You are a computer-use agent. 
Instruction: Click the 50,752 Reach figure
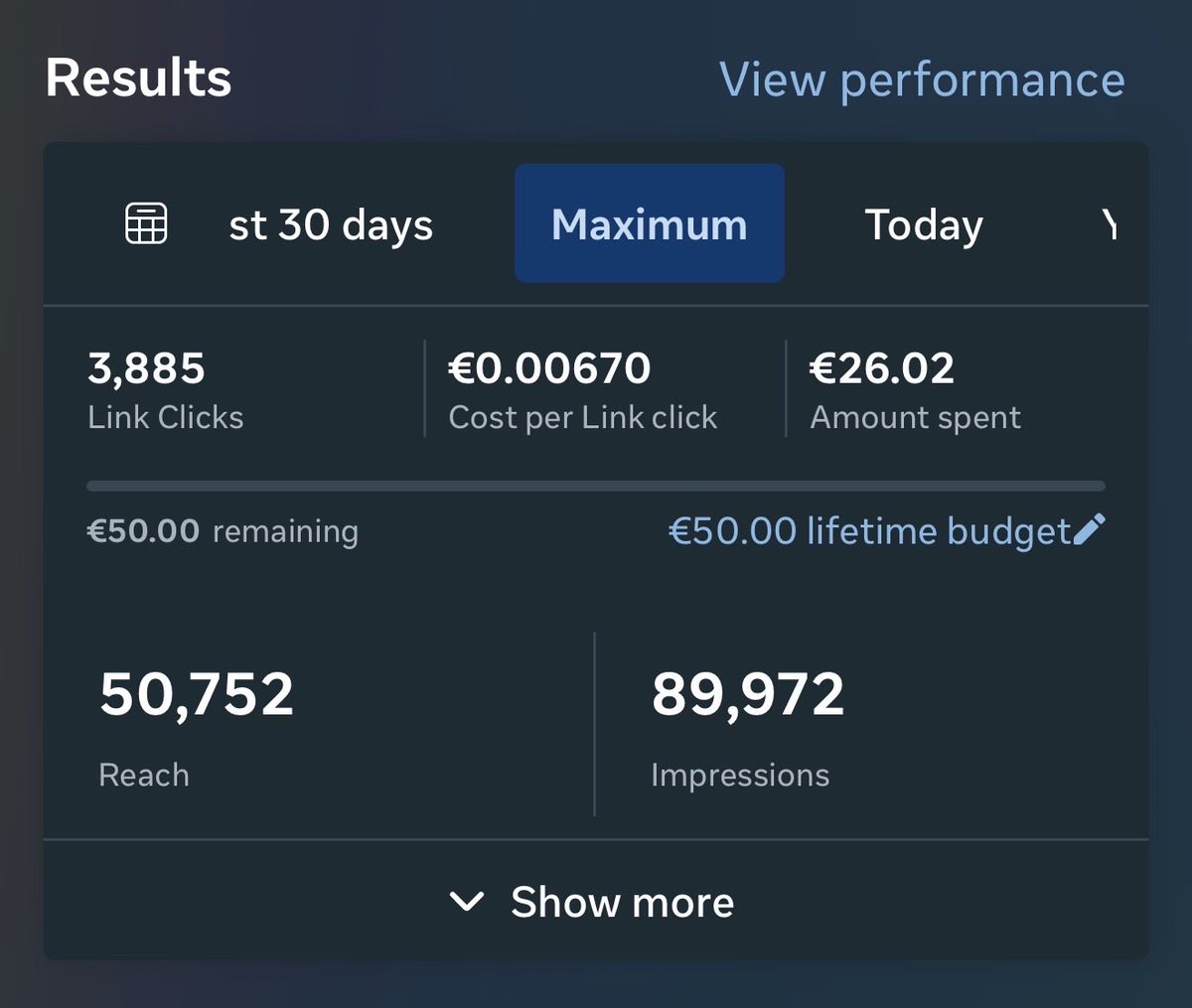point(197,693)
